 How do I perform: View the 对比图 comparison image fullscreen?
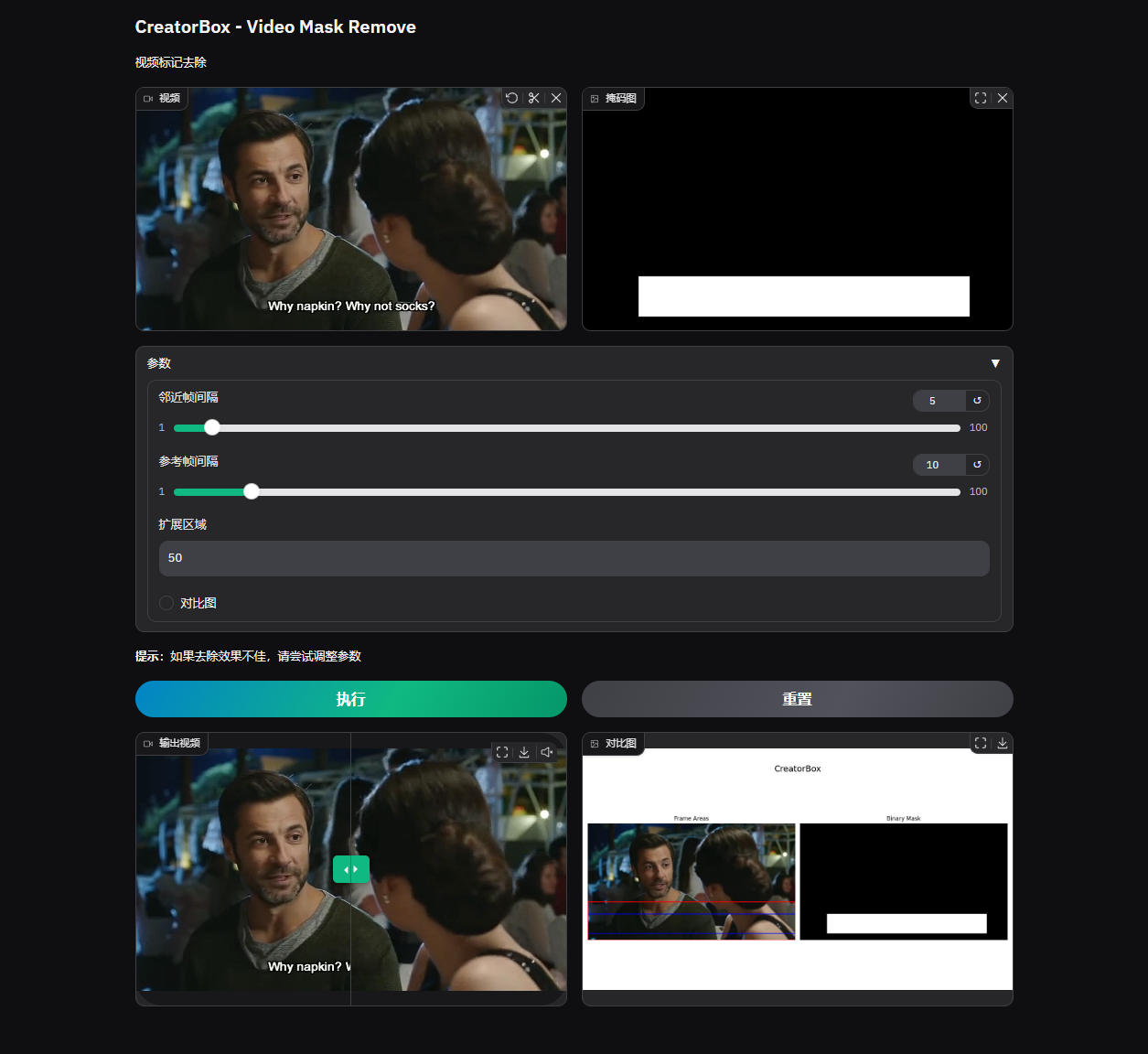(x=981, y=743)
